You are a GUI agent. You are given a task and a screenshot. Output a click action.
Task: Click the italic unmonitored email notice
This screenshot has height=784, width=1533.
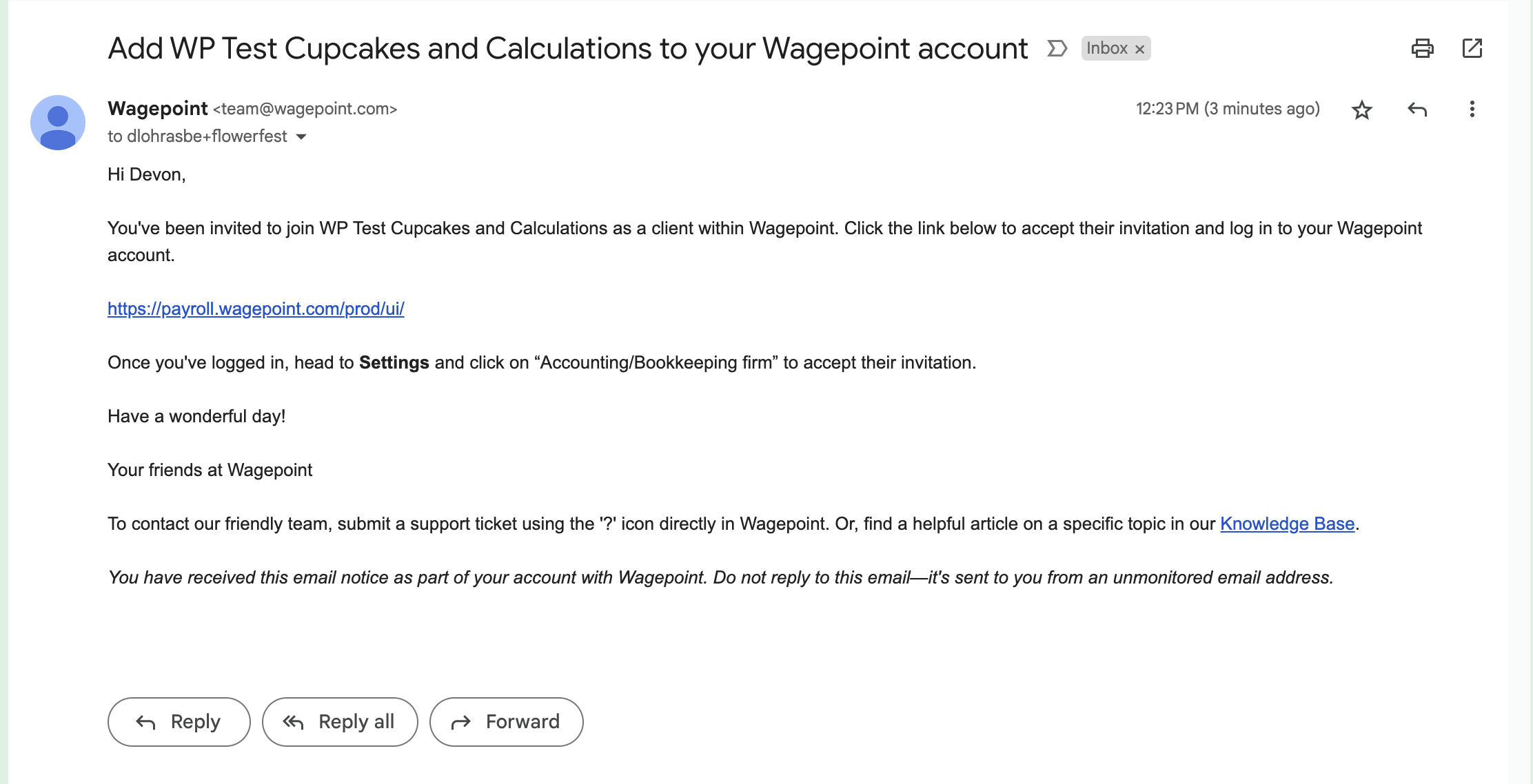(720, 577)
